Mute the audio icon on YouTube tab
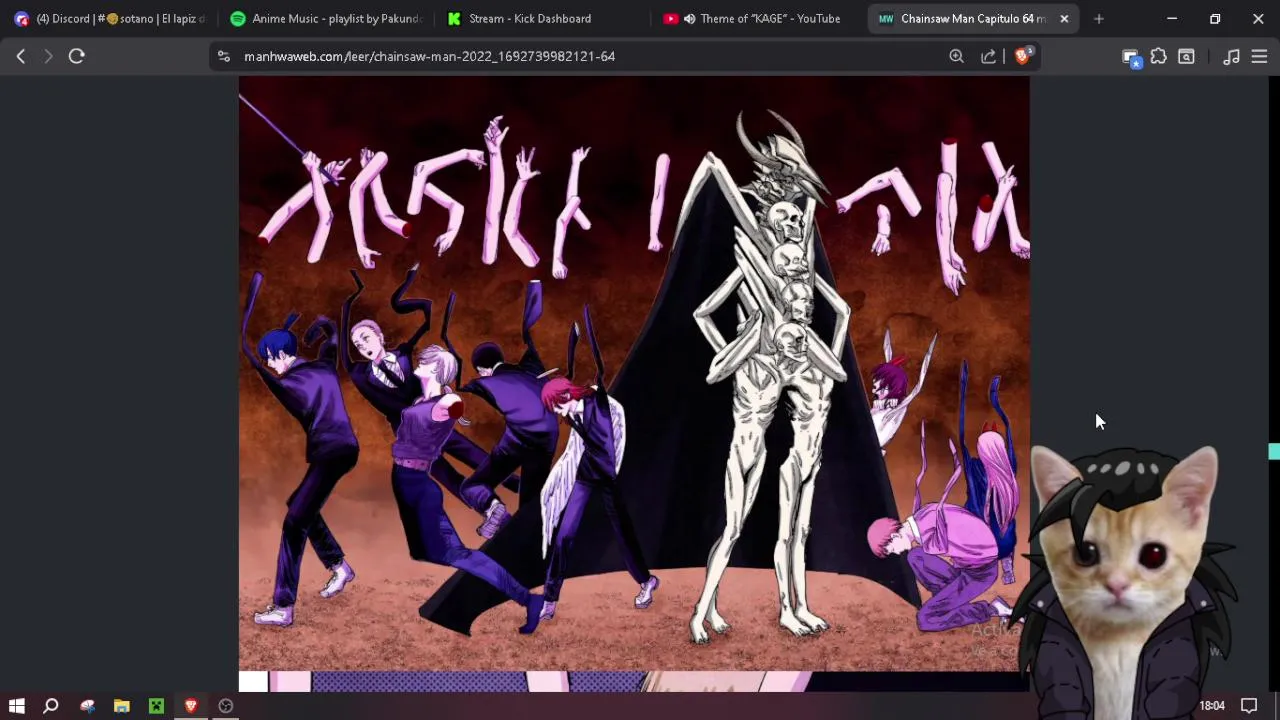This screenshot has width=1280, height=720. 689,18
